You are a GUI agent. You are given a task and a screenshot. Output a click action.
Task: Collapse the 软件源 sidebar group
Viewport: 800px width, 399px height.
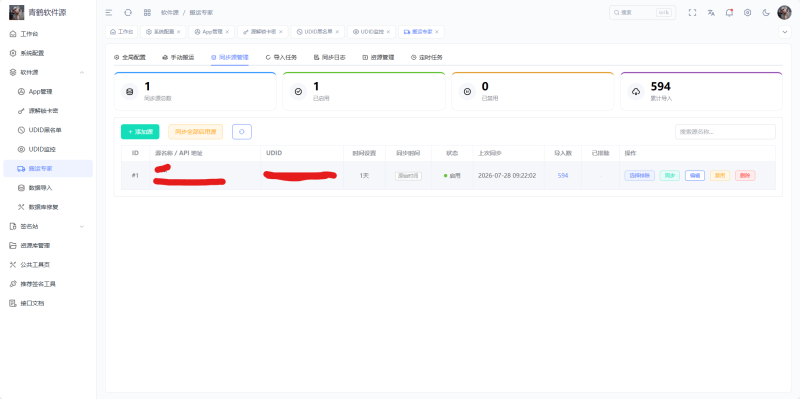click(48, 72)
